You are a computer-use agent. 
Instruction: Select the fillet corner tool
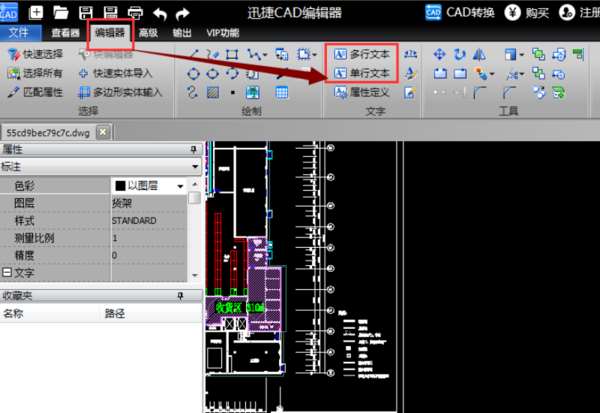point(479,92)
